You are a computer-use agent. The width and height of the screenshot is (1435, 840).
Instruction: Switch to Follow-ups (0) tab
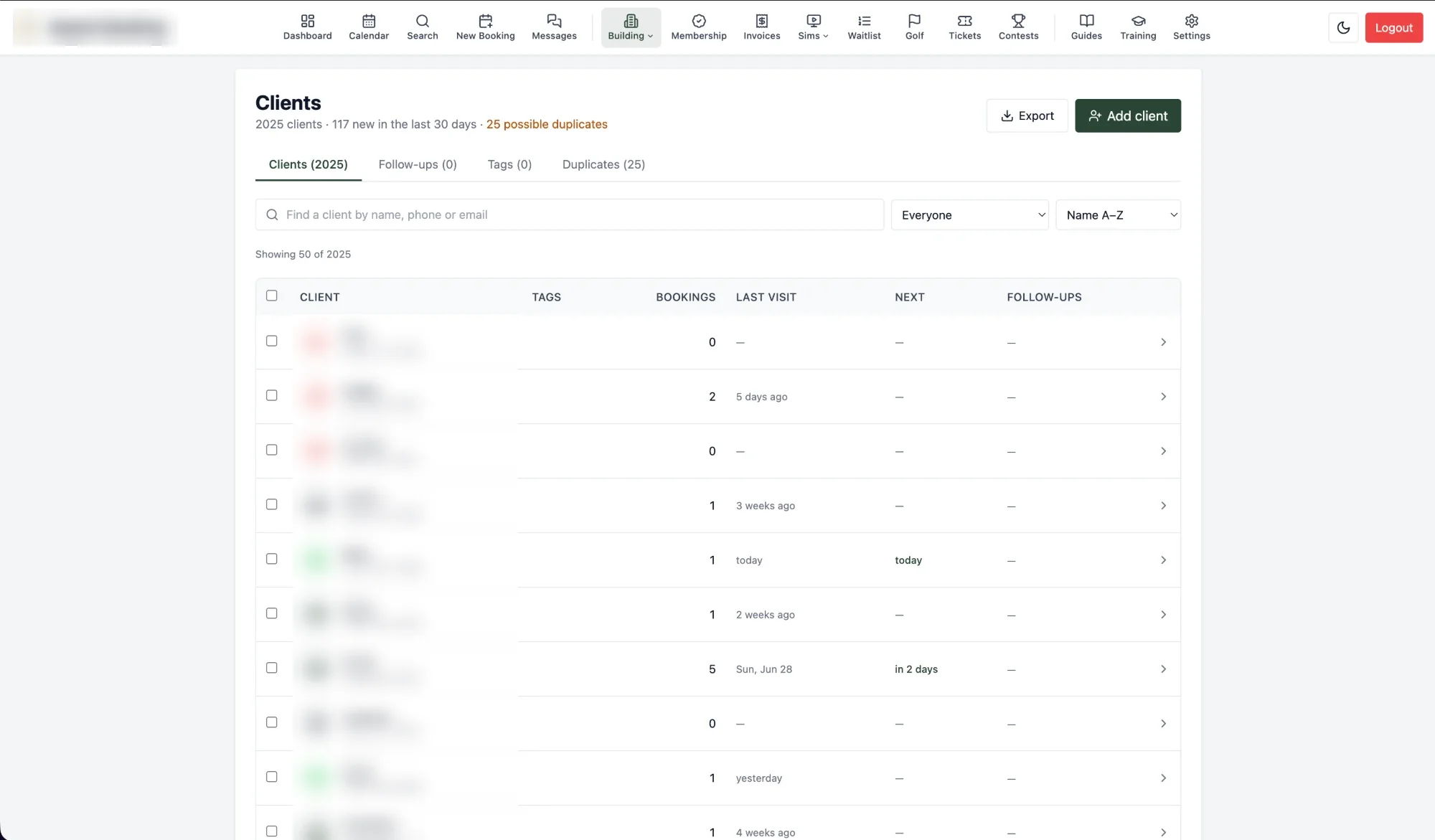[418, 164]
